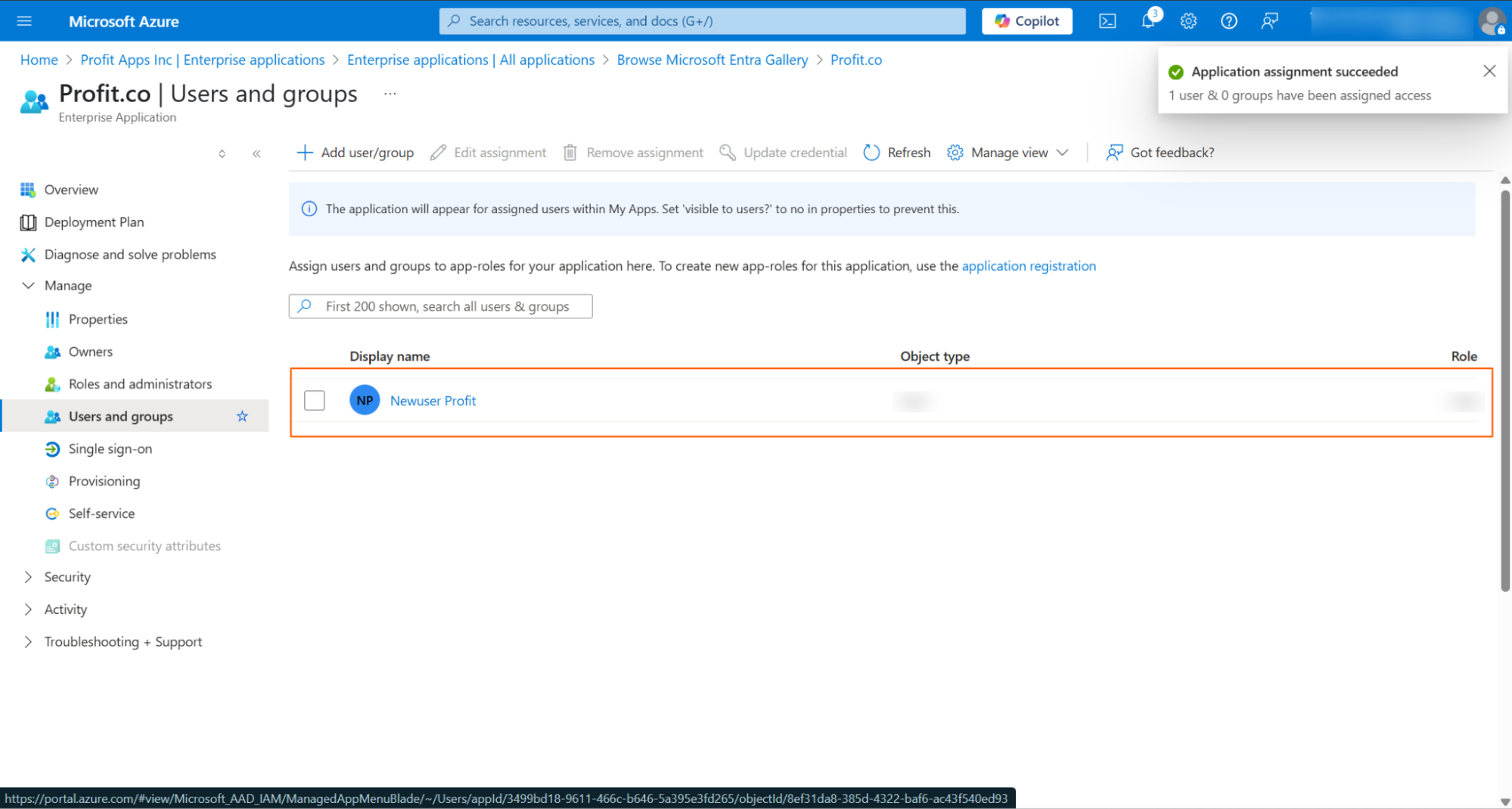Viewport: 1512px width, 809px height.
Task: Open Newuser Profit user link
Action: coord(433,401)
